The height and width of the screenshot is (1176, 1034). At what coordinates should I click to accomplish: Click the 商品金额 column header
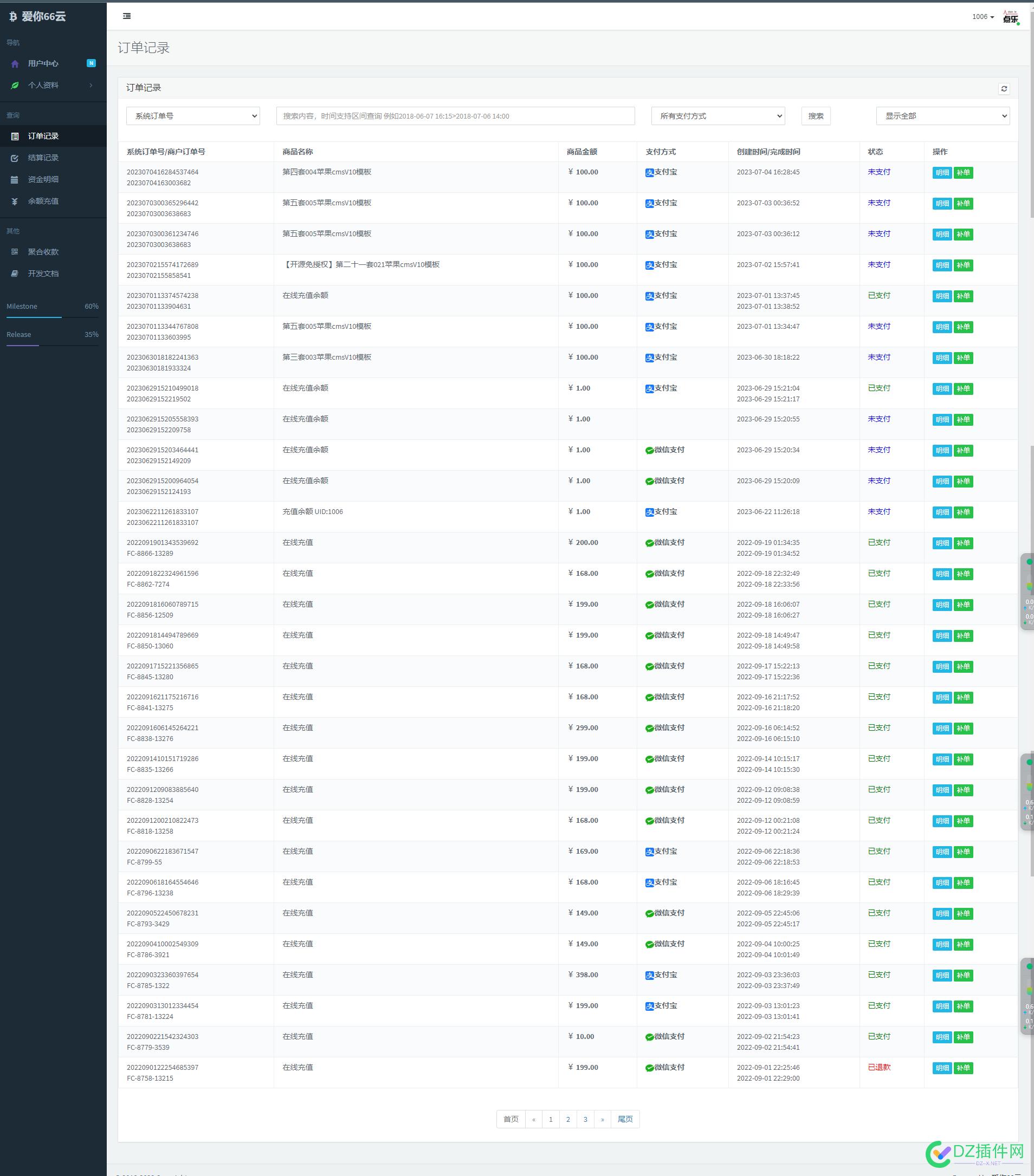(581, 152)
